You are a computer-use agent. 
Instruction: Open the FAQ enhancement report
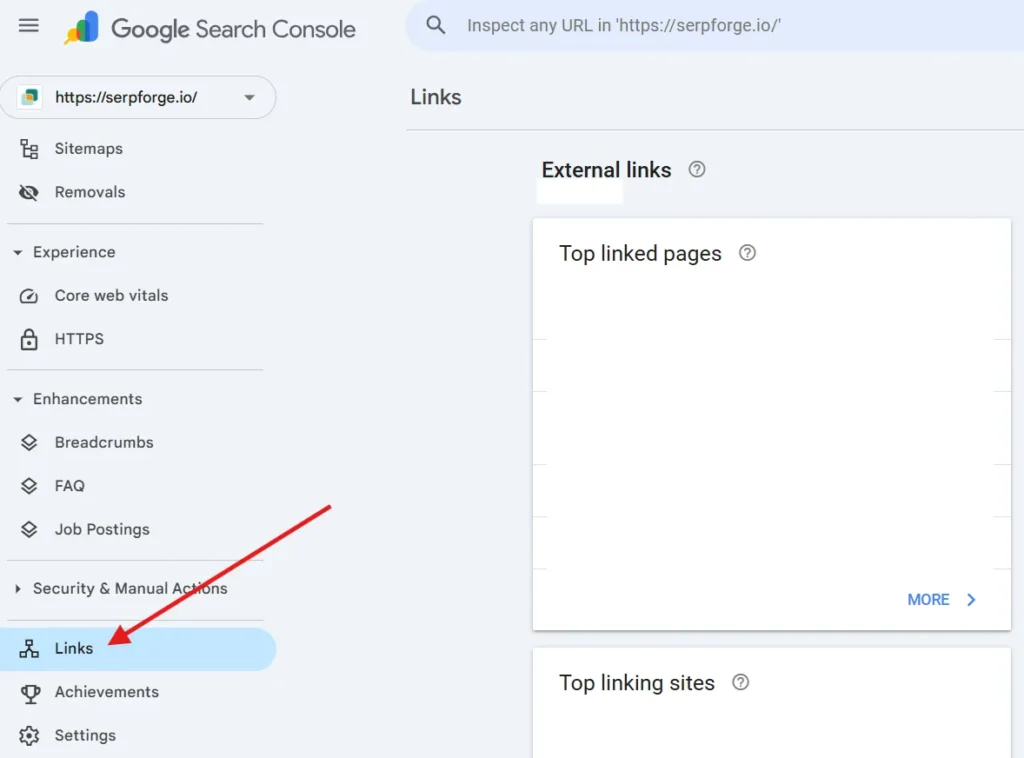(x=70, y=485)
